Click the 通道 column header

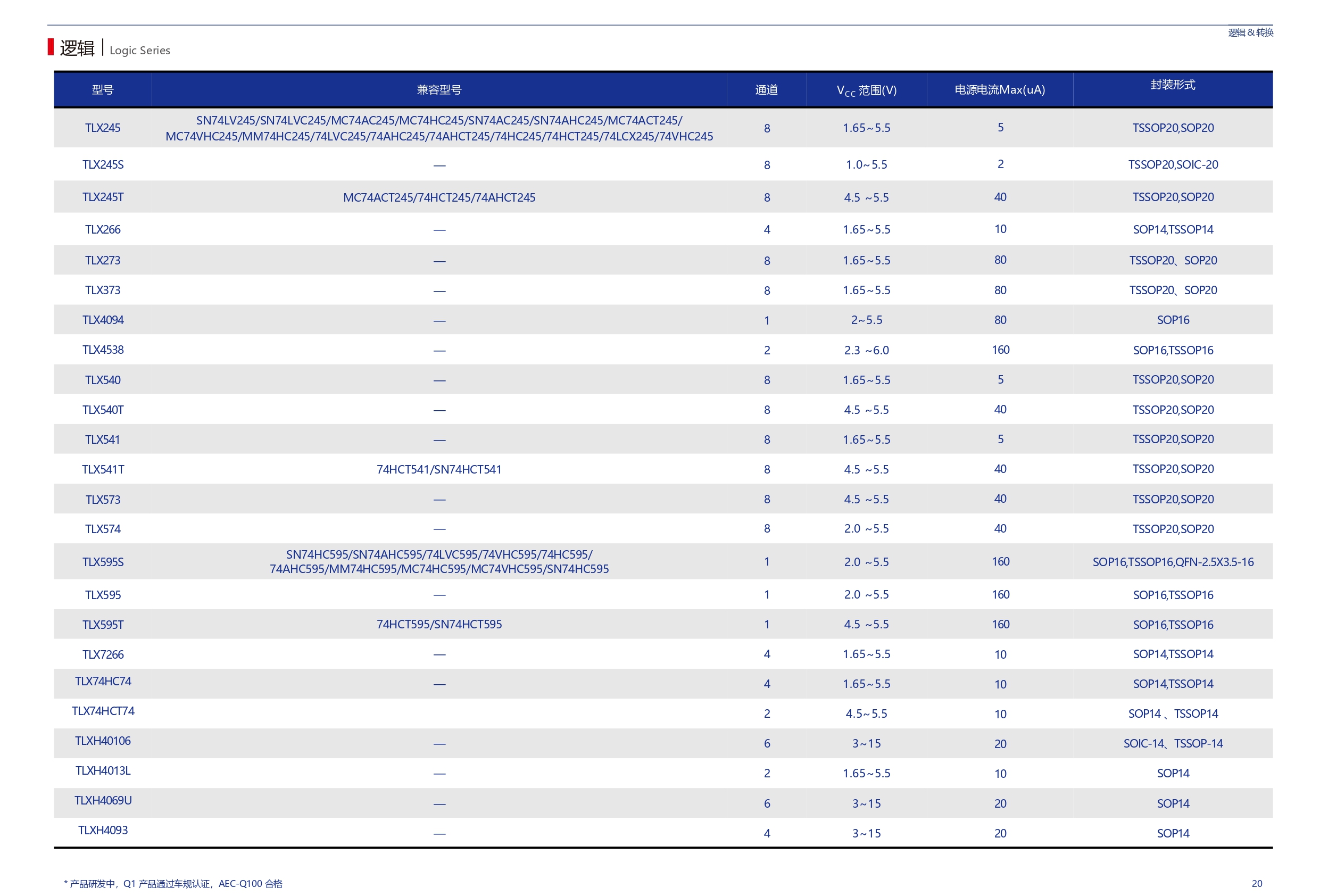pyautogui.click(x=766, y=90)
